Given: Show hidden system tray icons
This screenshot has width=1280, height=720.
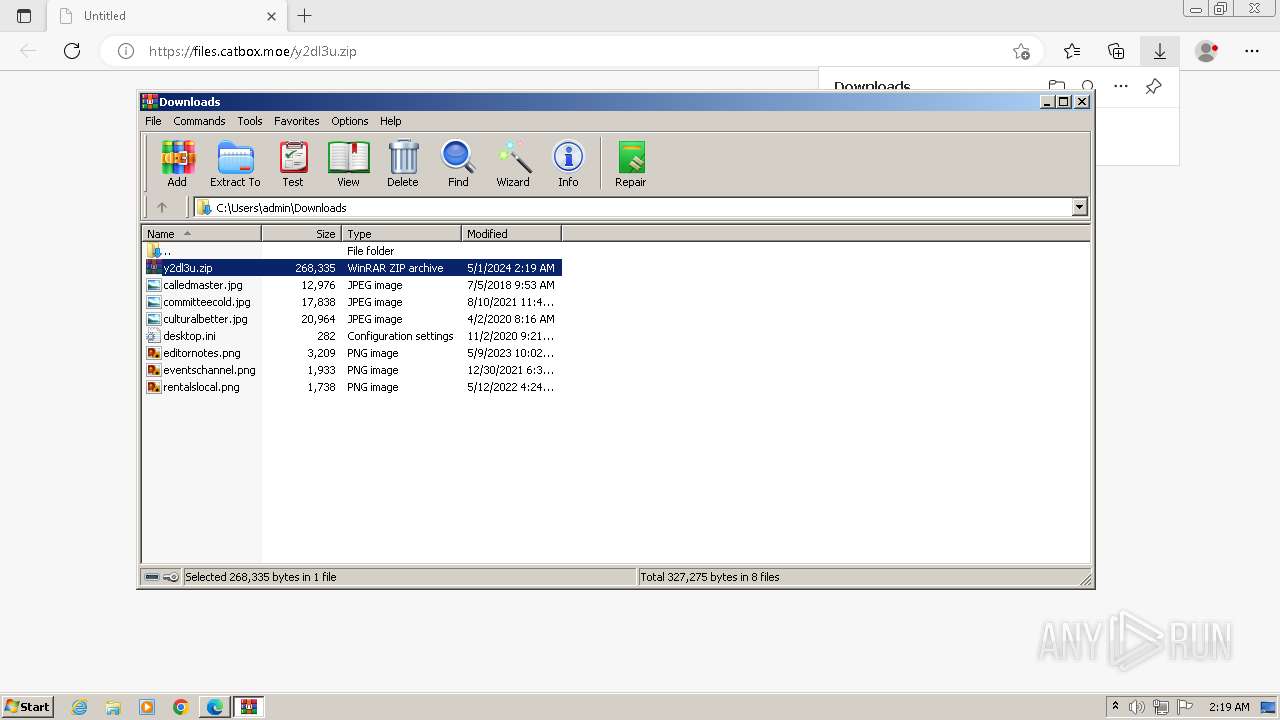Looking at the screenshot, I should (x=1115, y=707).
